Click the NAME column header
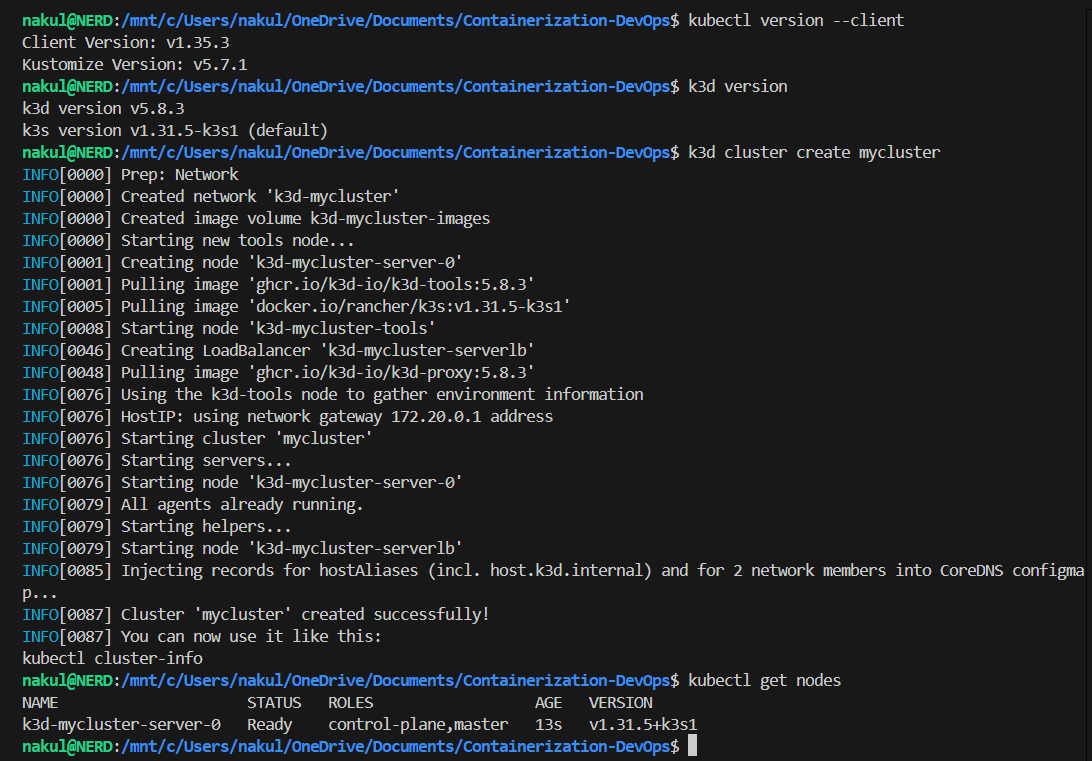 tap(40, 703)
